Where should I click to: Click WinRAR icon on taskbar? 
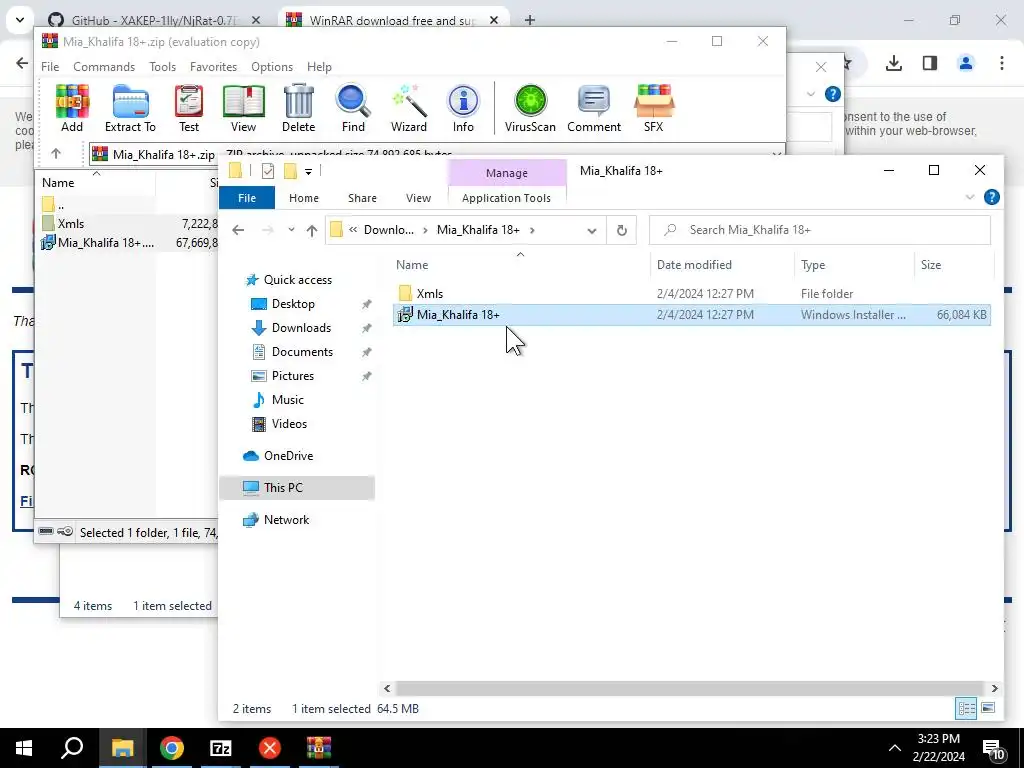click(x=319, y=748)
